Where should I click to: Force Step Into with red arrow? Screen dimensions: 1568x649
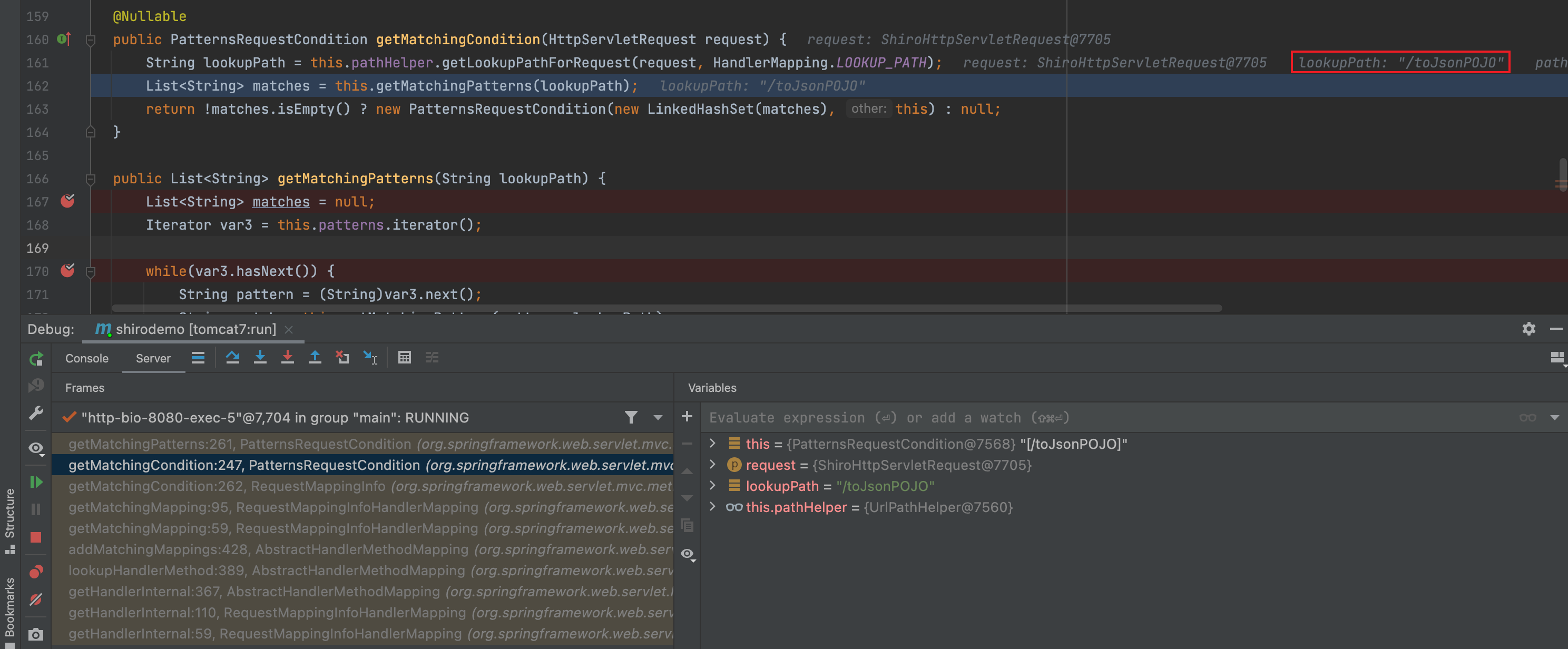(287, 357)
